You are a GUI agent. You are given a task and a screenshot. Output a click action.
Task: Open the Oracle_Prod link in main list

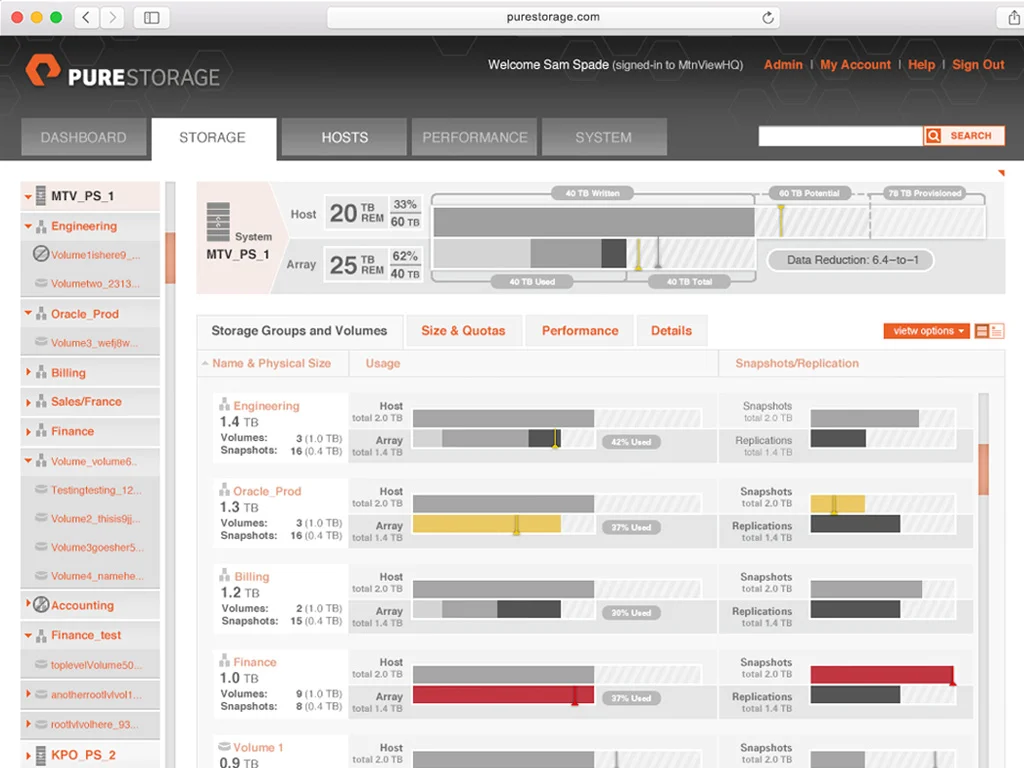[x=267, y=491]
